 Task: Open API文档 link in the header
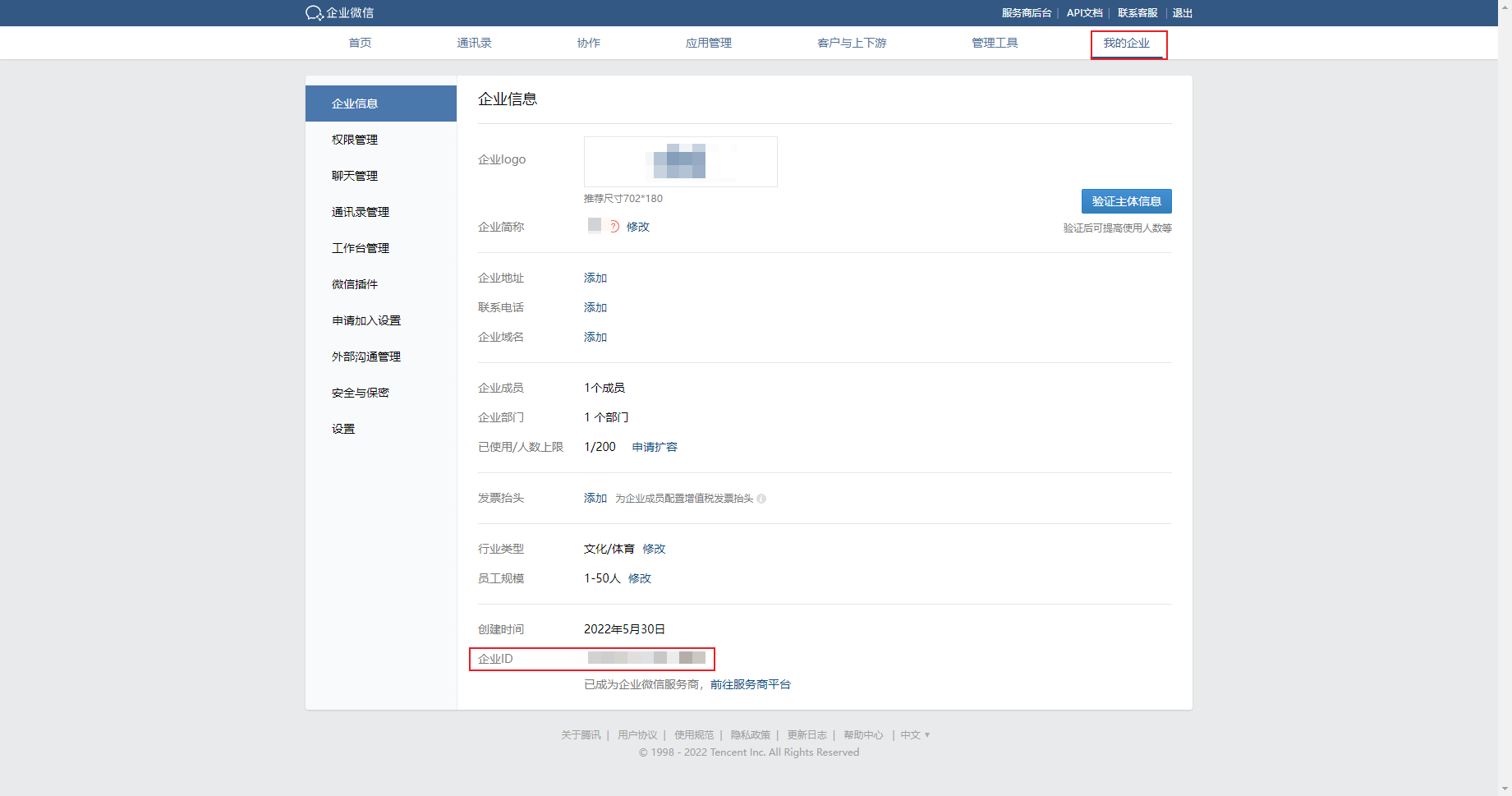click(x=1084, y=13)
